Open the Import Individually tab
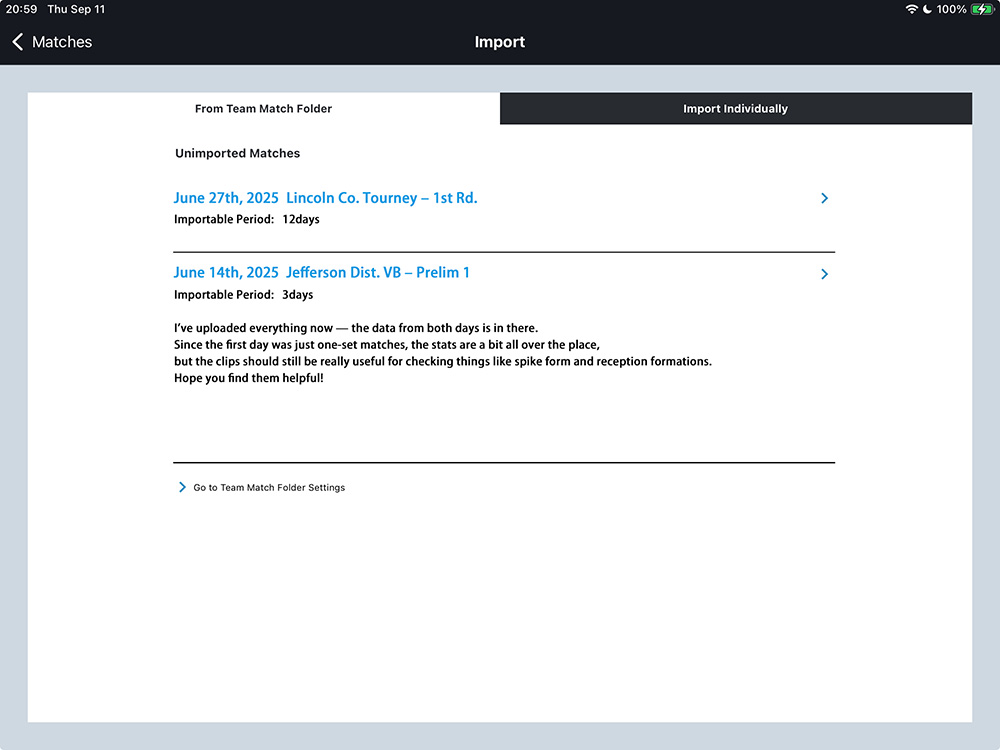The height and width of the screenshot is (750, 1000). [735, 109]
